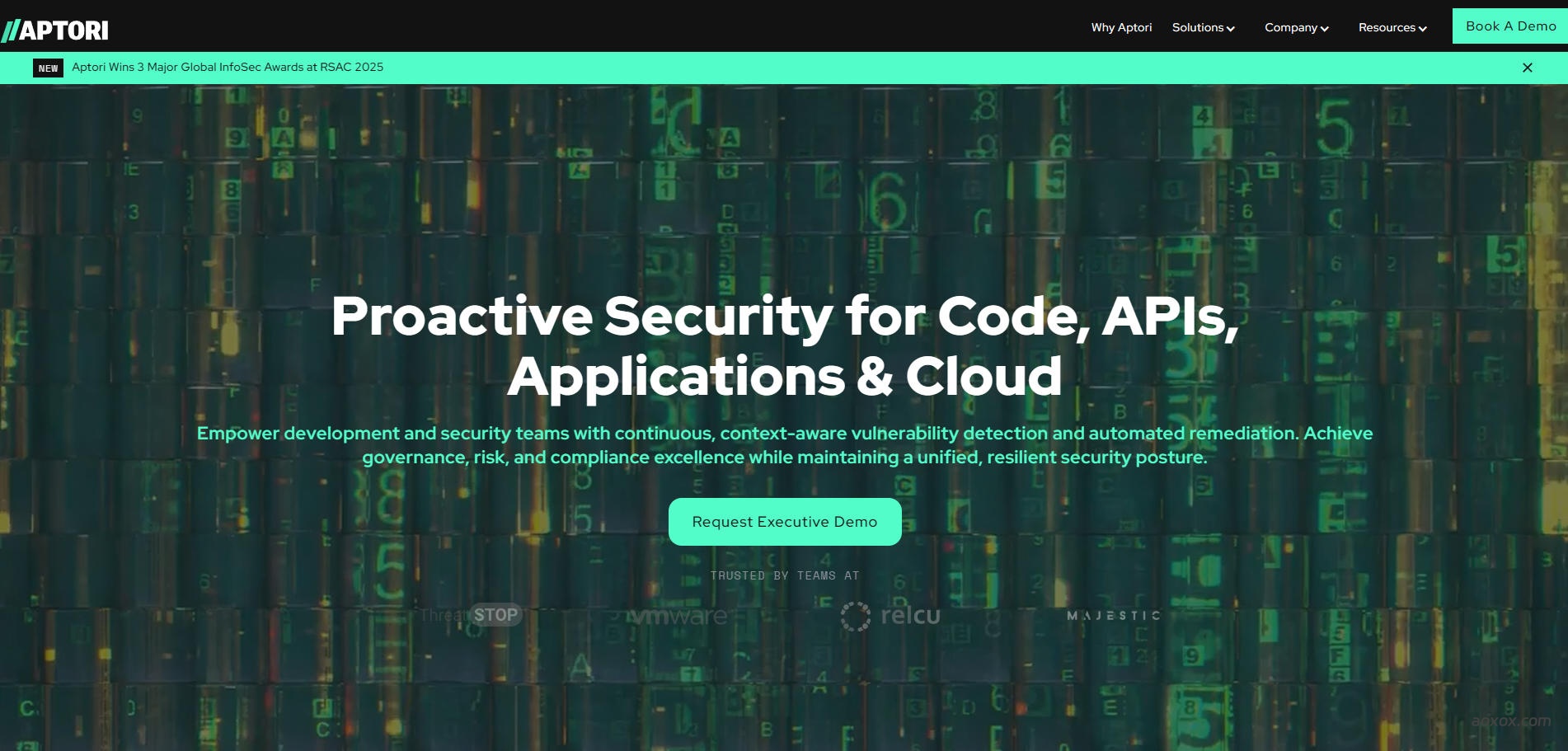Click the Aptori logo in the header
Screen dimensions: 1568x751
pyautogui.click(x=55, y=31)
